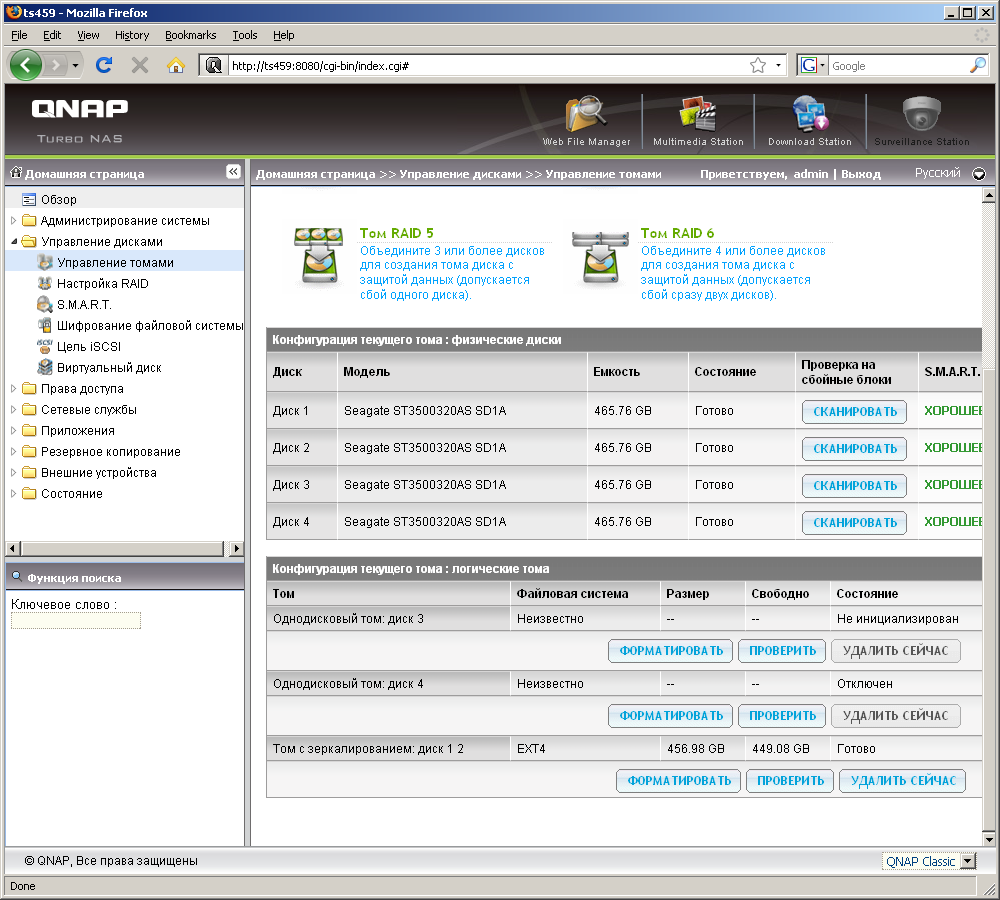Image resolution: width=1000 pixels, height=900 pixels.
Task: Click the Firefox forward button
Action: [x=56, y=65]
